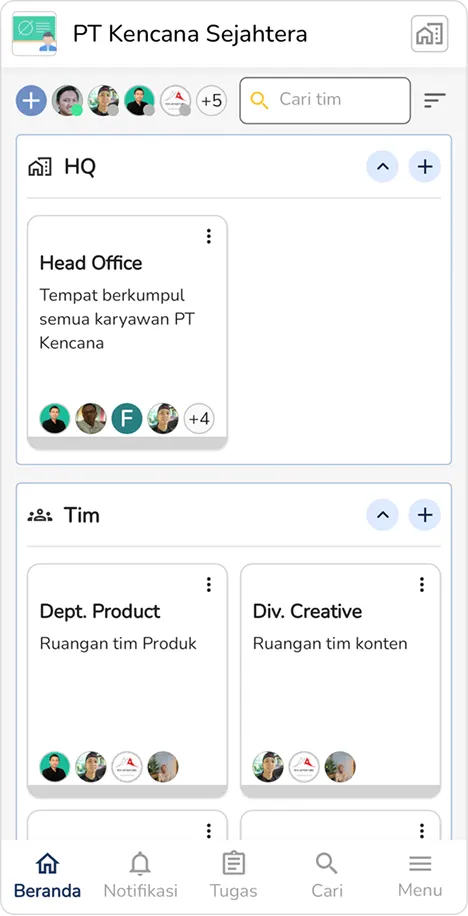Screen dimensions: 468x916
Task: Add a new member with blue plus
Action: click(x=31, y=100)
